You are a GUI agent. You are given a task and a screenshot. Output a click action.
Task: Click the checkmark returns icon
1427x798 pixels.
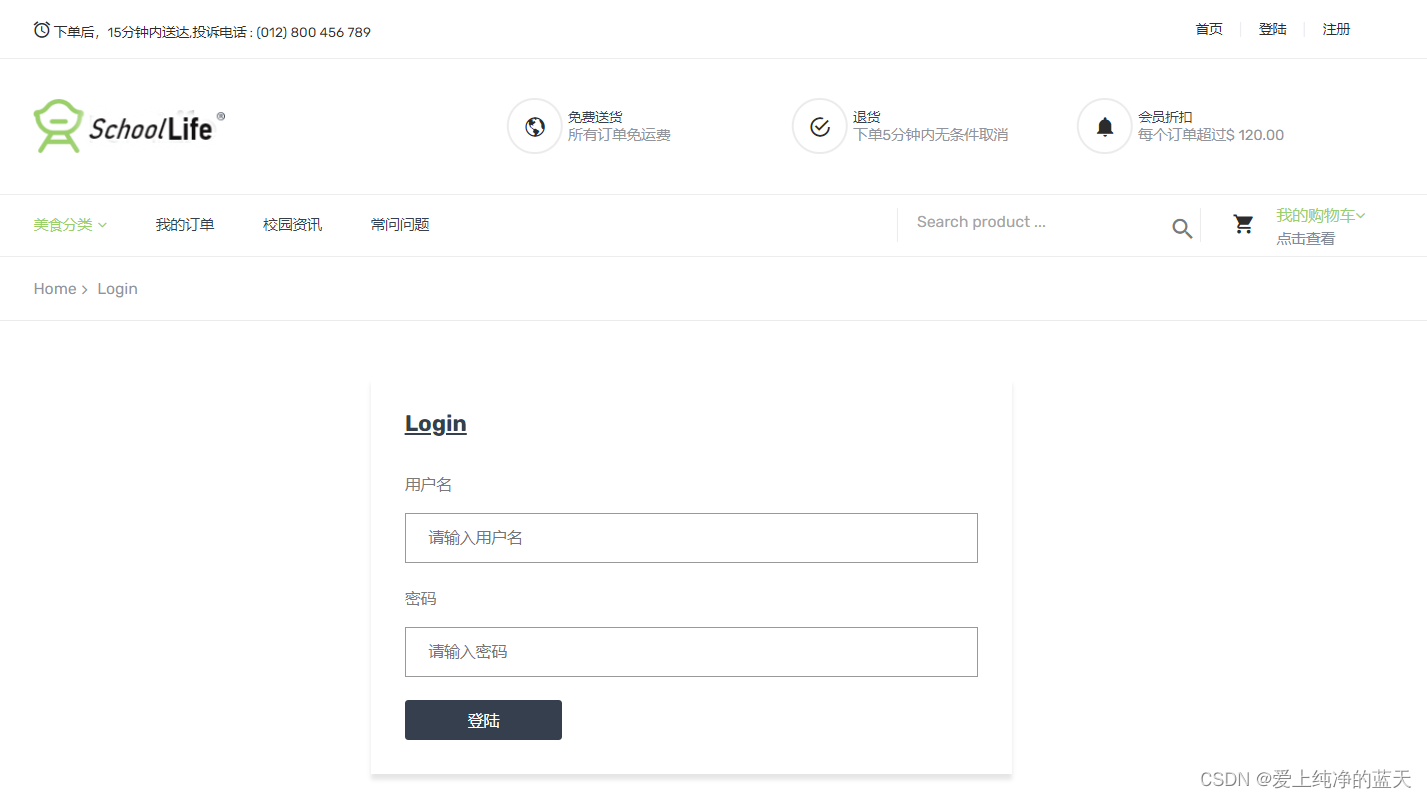(x=820, y=126)
